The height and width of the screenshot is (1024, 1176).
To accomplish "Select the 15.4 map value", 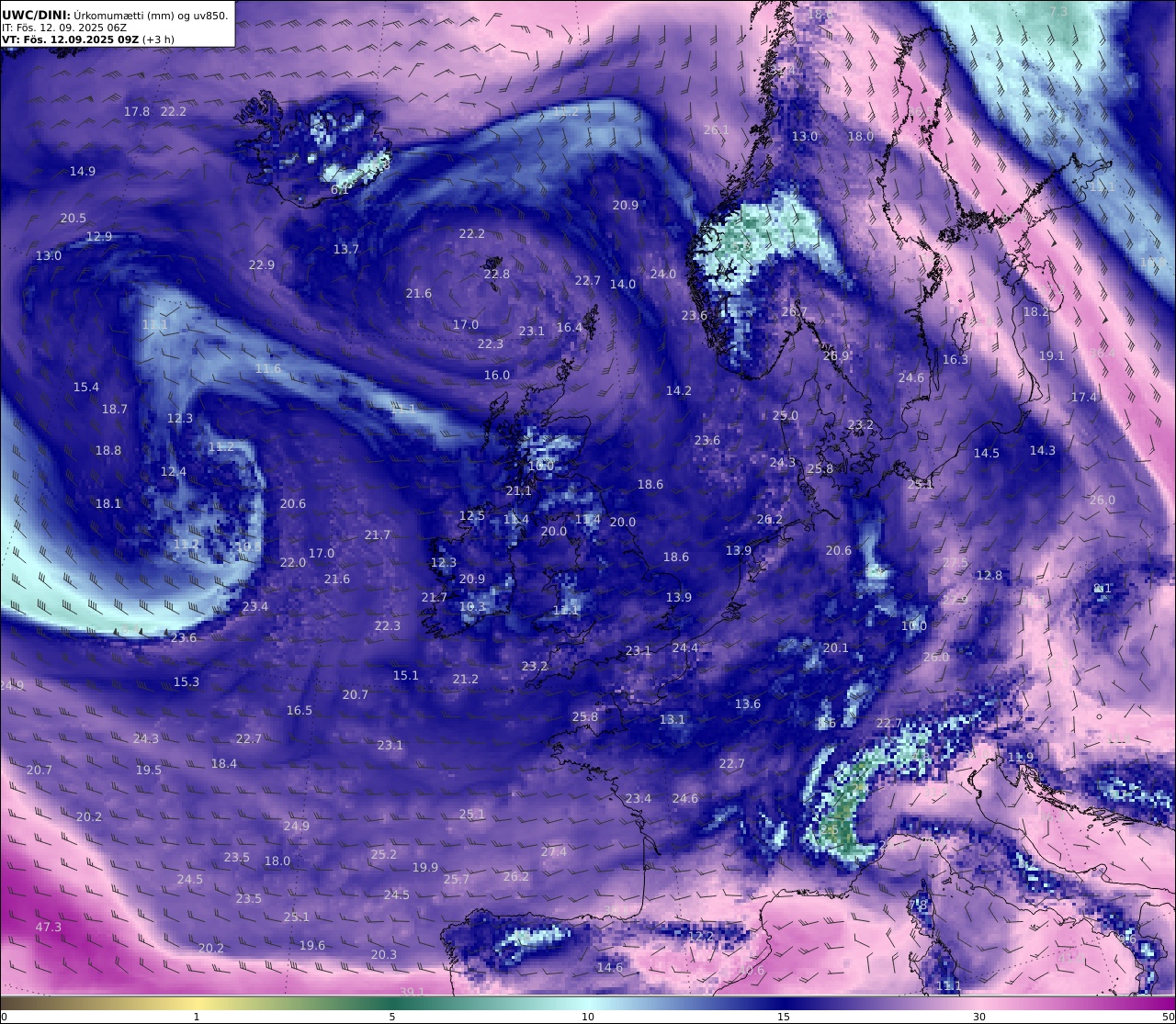I will click(86, 388).
